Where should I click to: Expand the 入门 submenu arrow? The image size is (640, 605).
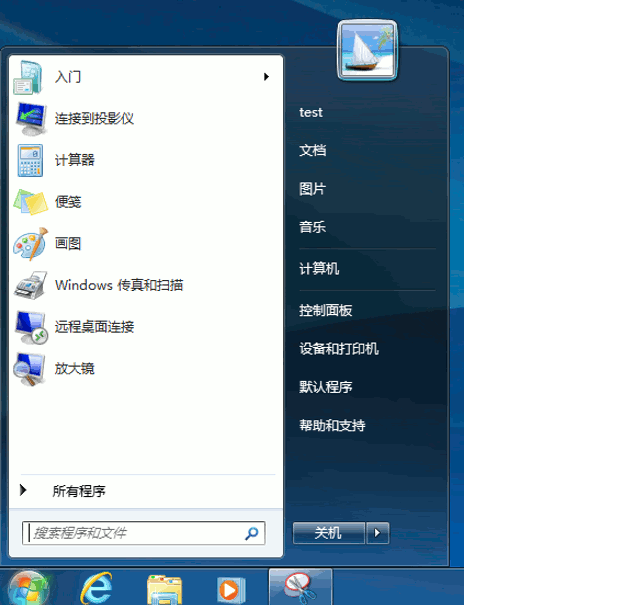pos(267,77)
